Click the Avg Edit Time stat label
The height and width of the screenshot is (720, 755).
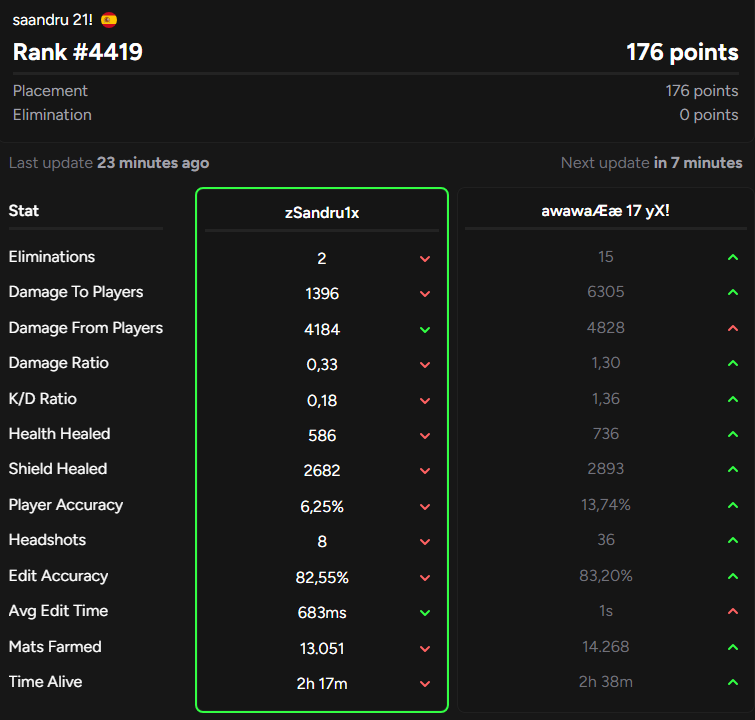(x=58, y=611)
